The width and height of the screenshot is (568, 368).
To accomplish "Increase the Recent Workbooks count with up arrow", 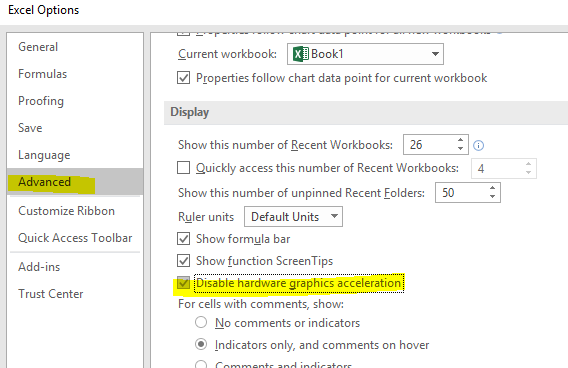I will (460, 140).
